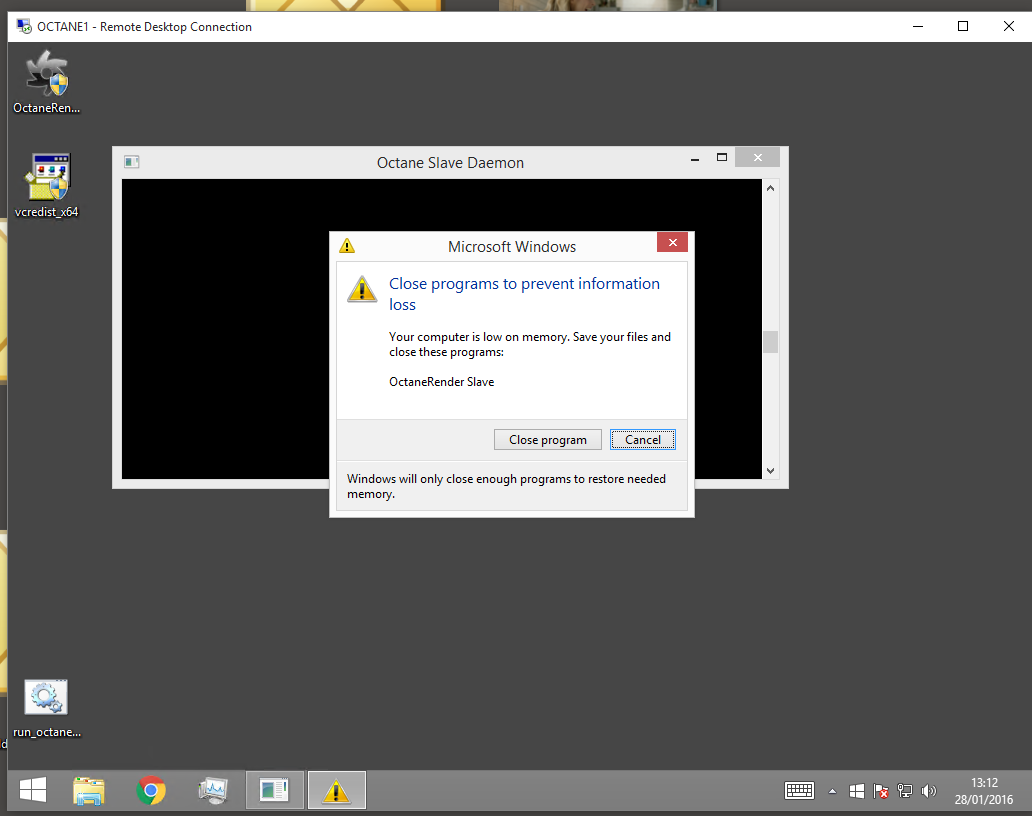
Task: Switch to the warning dialog taskbar item
Action: tap(336, 790)
